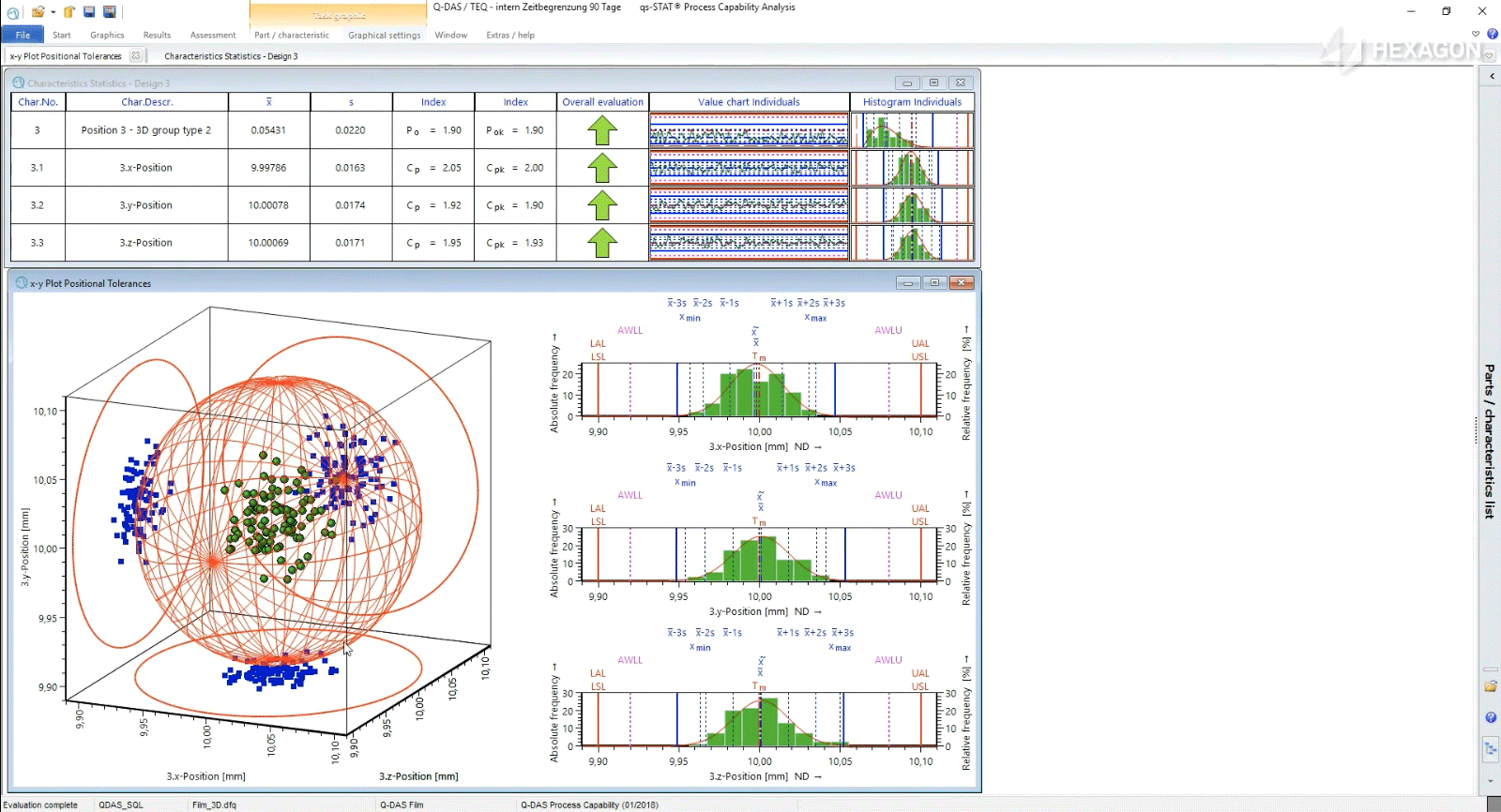Open the Graphical settings ribbon tab
The height and width of the screenshot is (812, 1501).
click(384, 35)
